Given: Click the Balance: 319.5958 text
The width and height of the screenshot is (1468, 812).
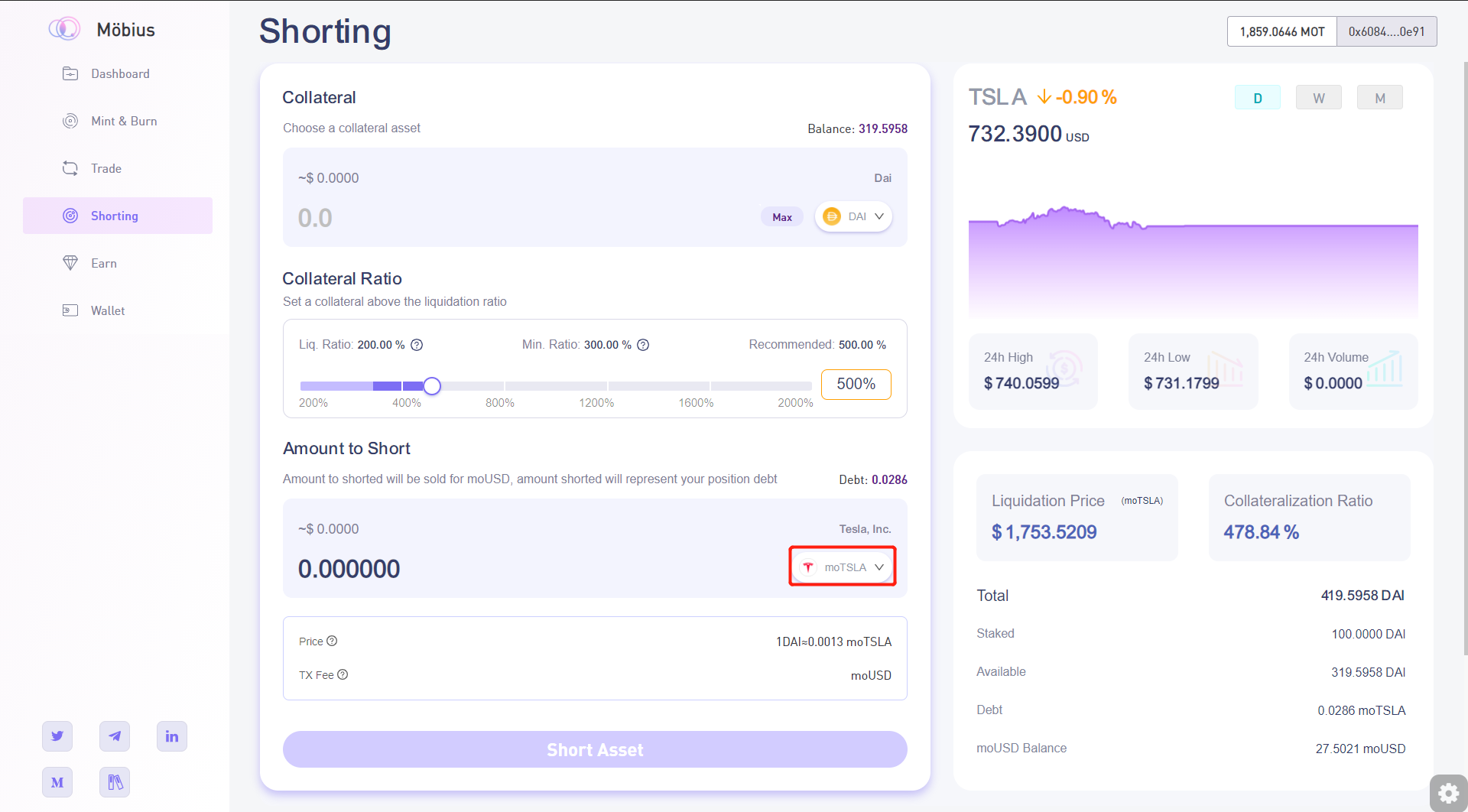Looking at the screenshot, I should pos(857,128).
